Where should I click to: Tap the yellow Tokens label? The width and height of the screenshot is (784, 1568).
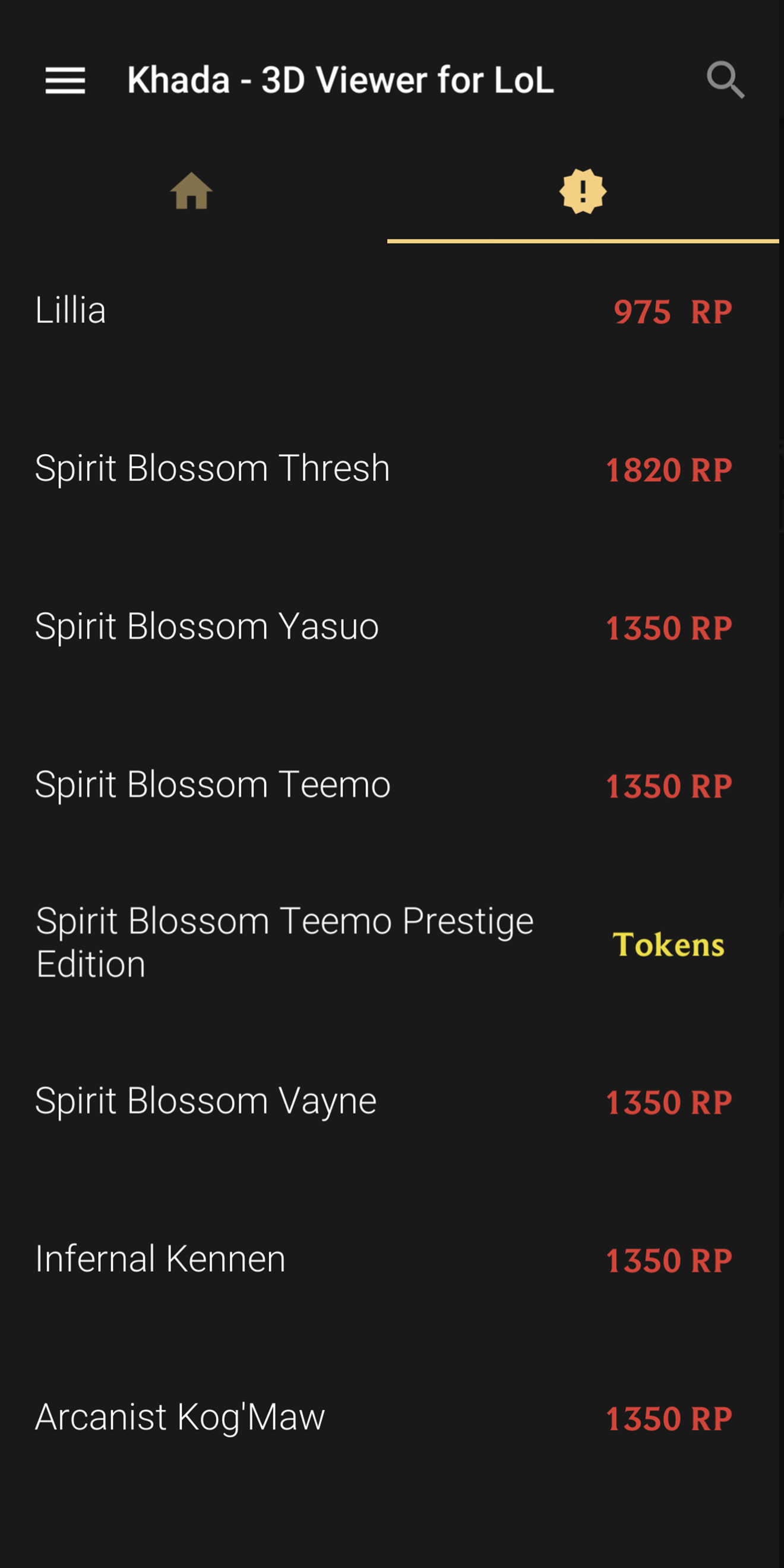point(668,945)
